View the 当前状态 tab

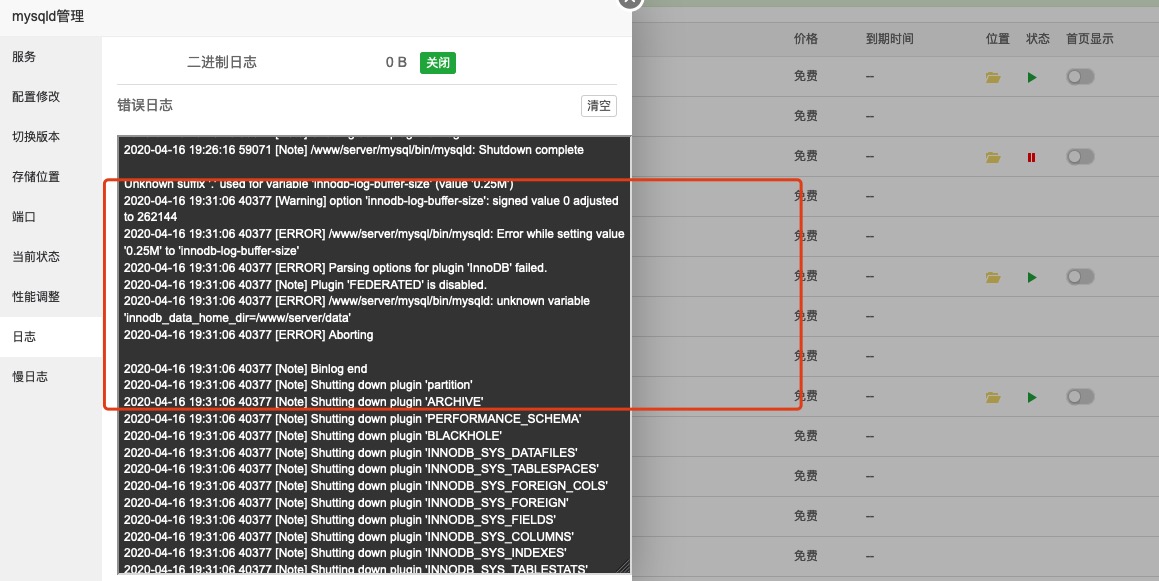[x=50, y=256]
